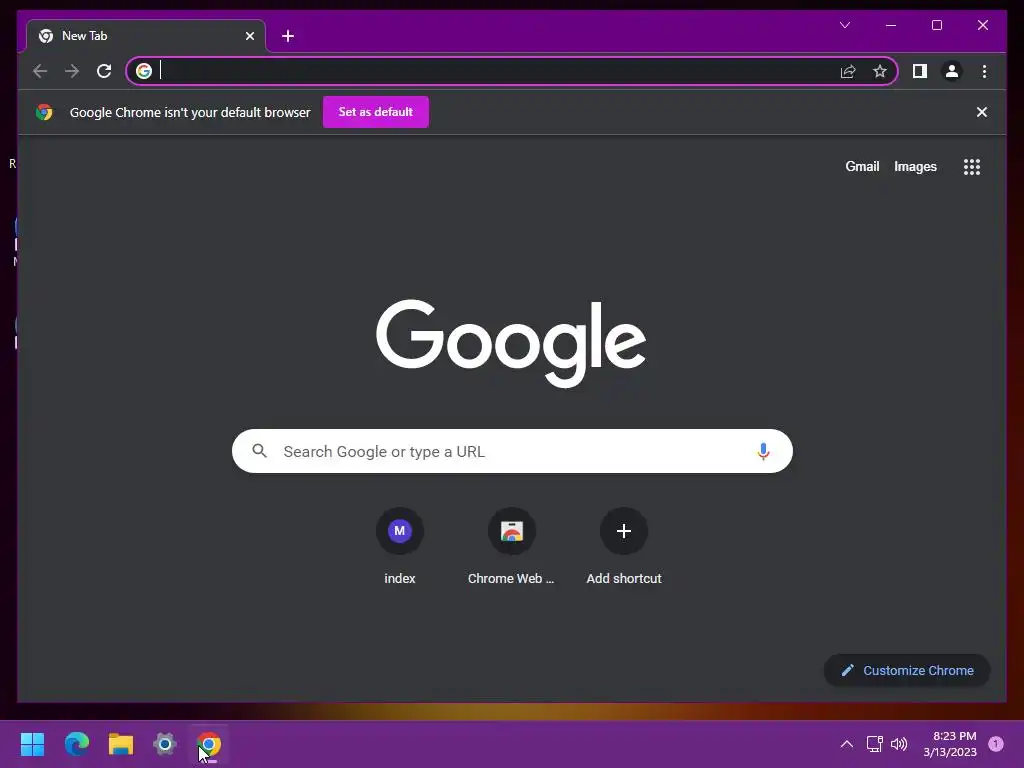The image size is (1024, 768).
Task: Start voice search with microphone icon
Action: pos(763,451)
